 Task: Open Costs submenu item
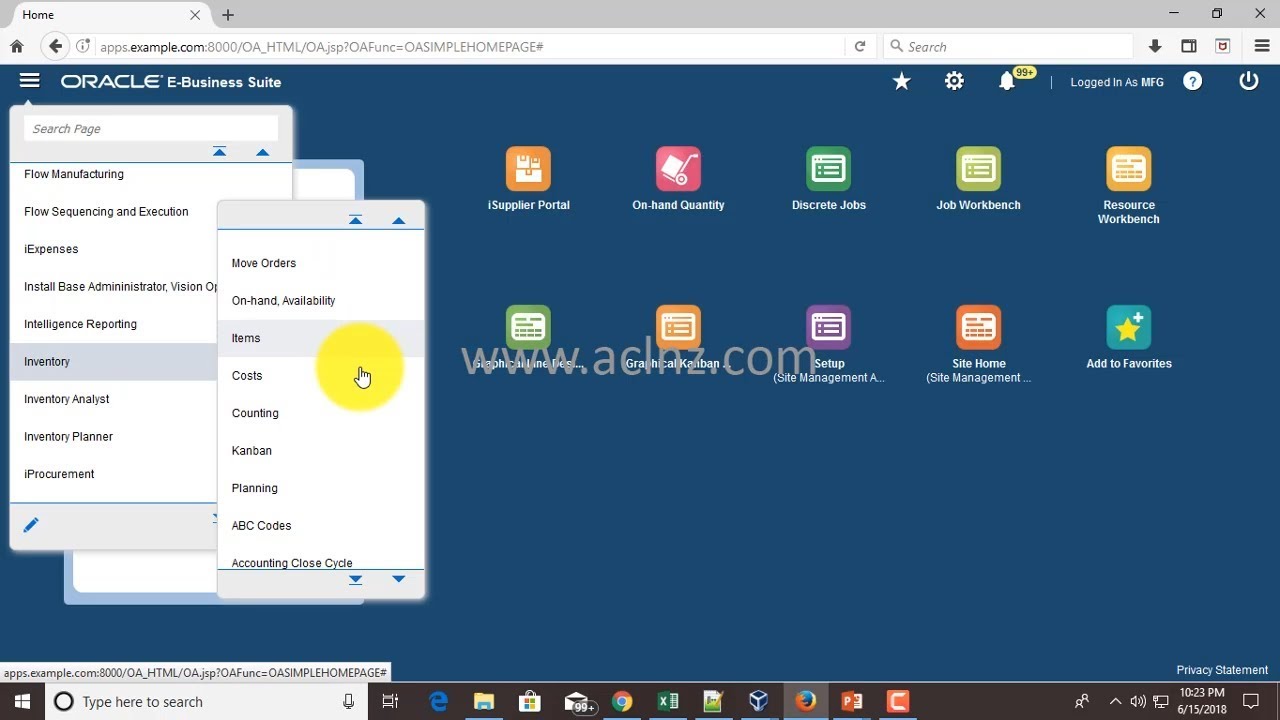[247, 376]
